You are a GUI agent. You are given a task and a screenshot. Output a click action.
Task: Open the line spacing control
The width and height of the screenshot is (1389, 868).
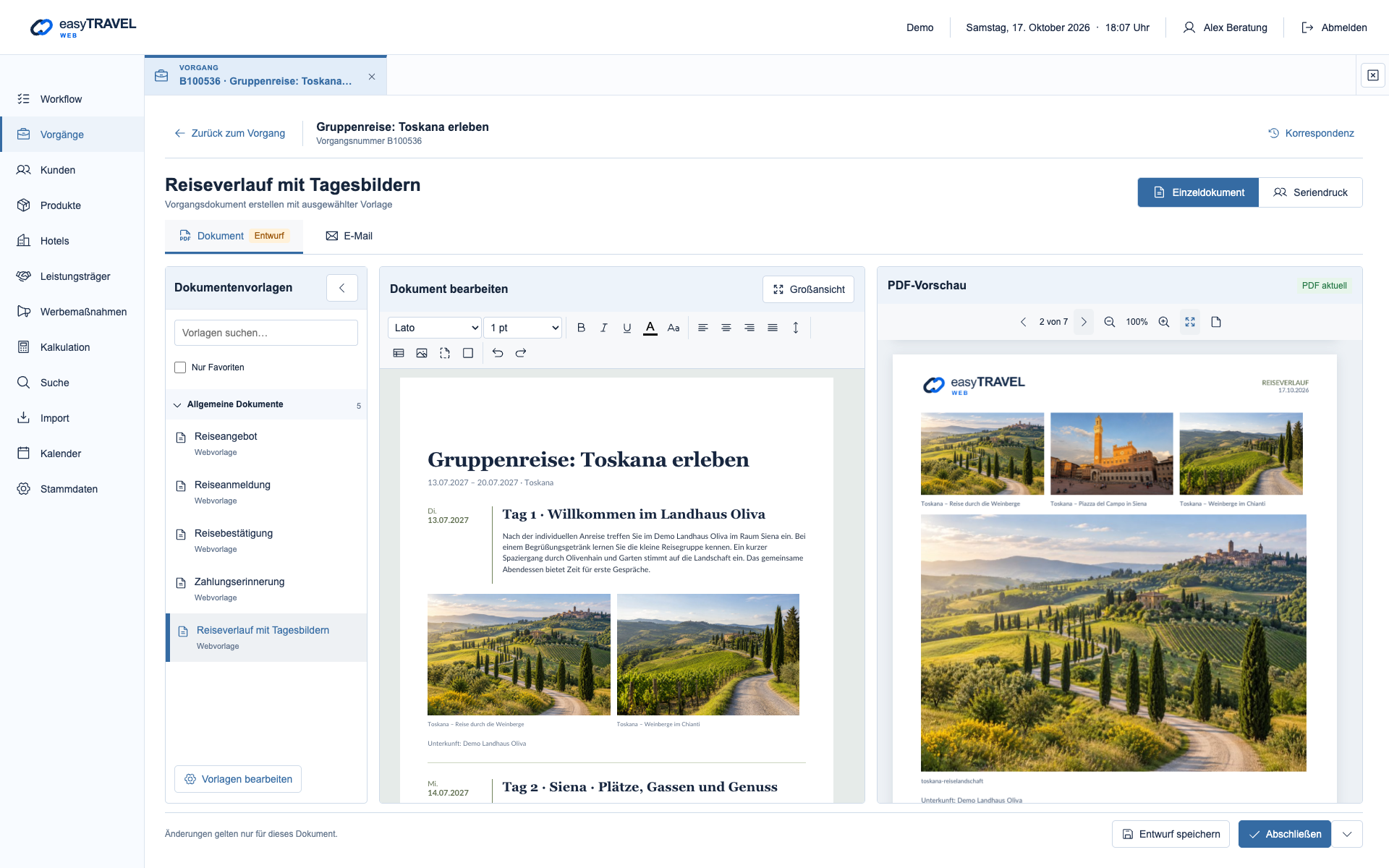pyautogui.click(x=796, y=328)
